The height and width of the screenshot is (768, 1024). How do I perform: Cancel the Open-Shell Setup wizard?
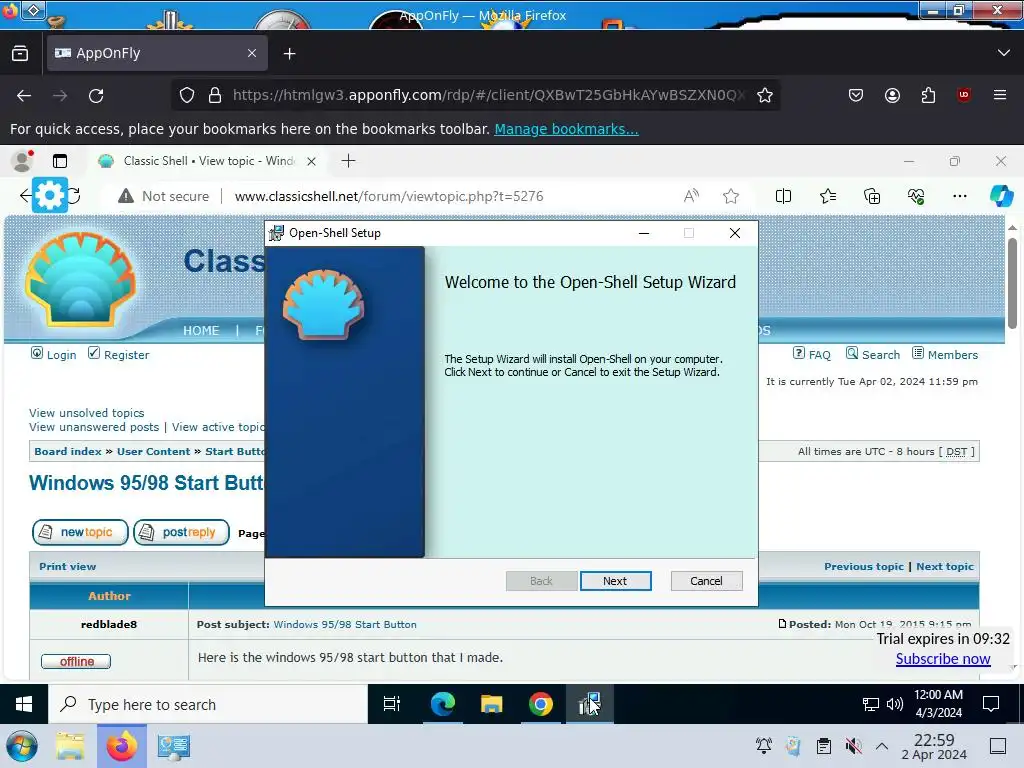coord(706,581)
